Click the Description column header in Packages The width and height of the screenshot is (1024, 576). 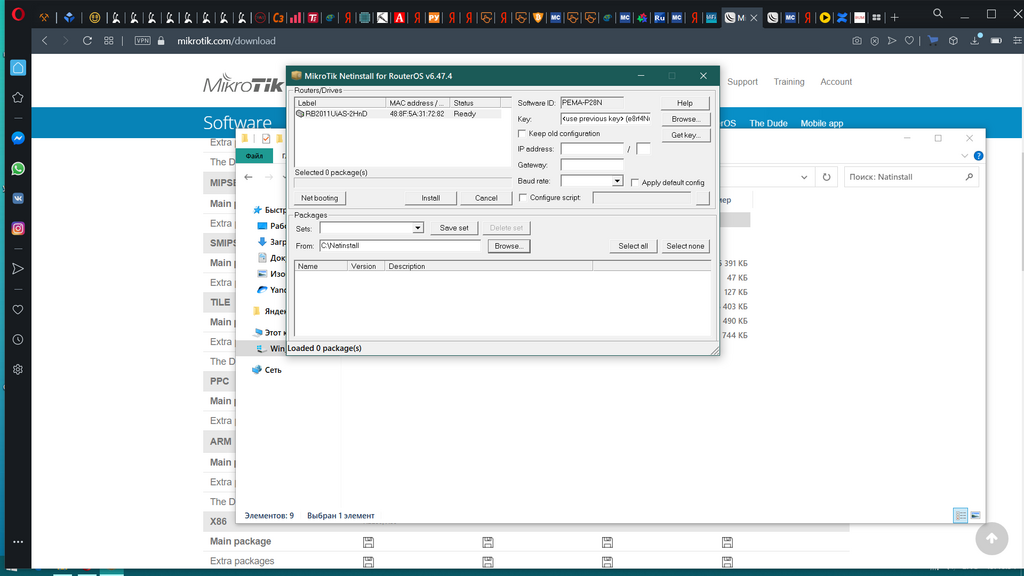(488, 266)
